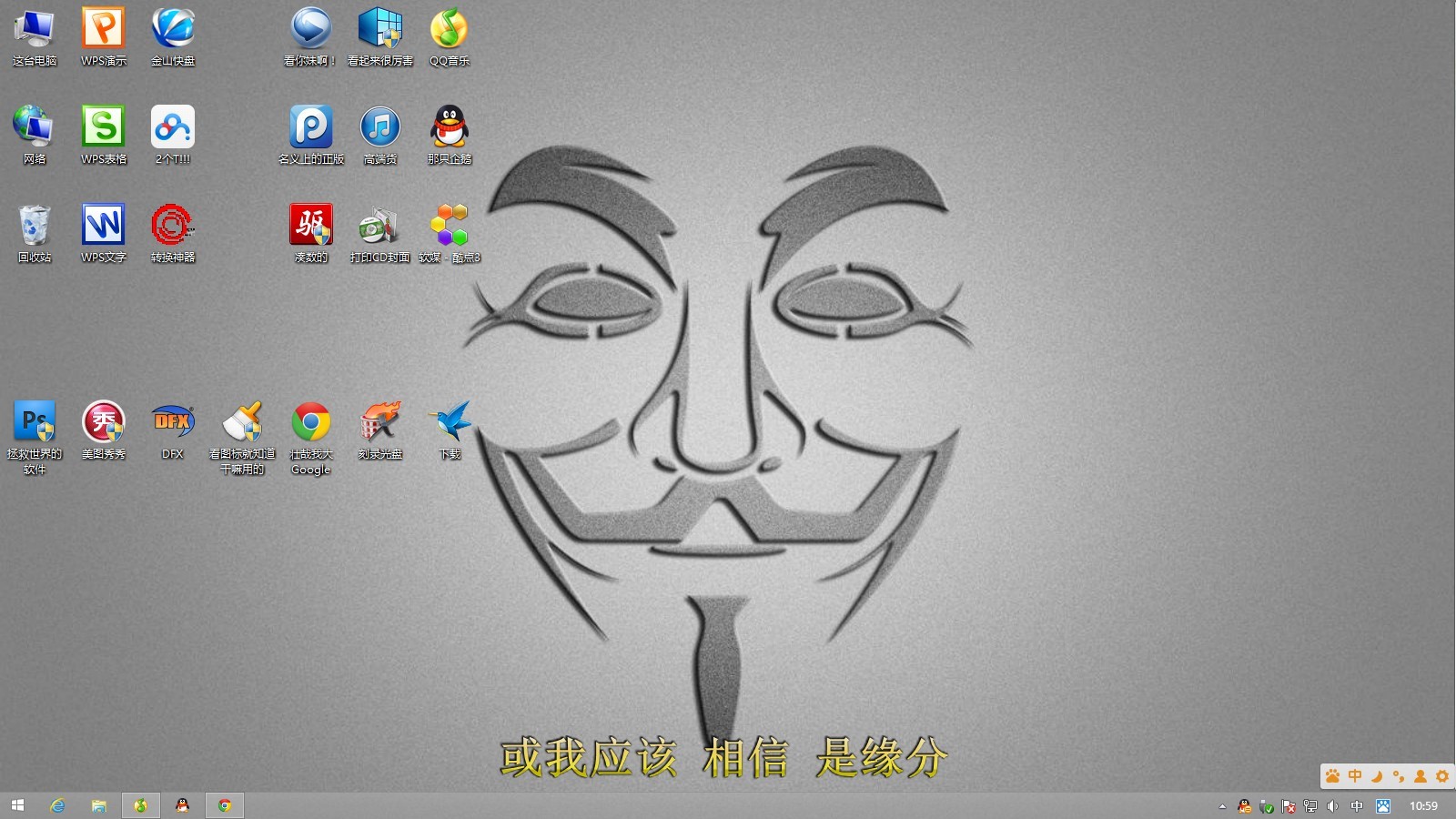Open the QQ penguin taskbar button
The width and height of the screenshot is (1456, 819).
click(x=183, y=805)
